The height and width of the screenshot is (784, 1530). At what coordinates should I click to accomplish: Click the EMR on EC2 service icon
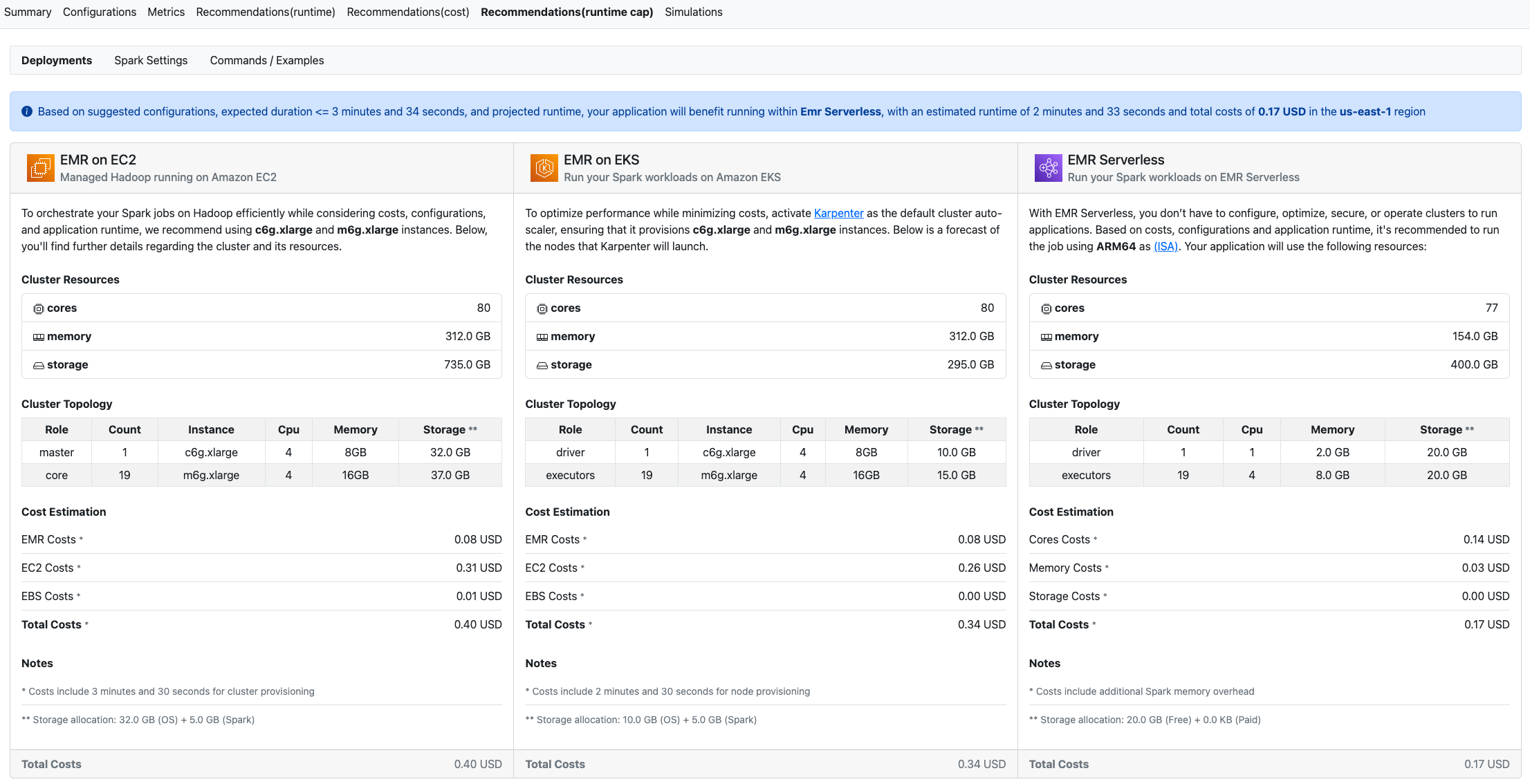tap(41, 168)
